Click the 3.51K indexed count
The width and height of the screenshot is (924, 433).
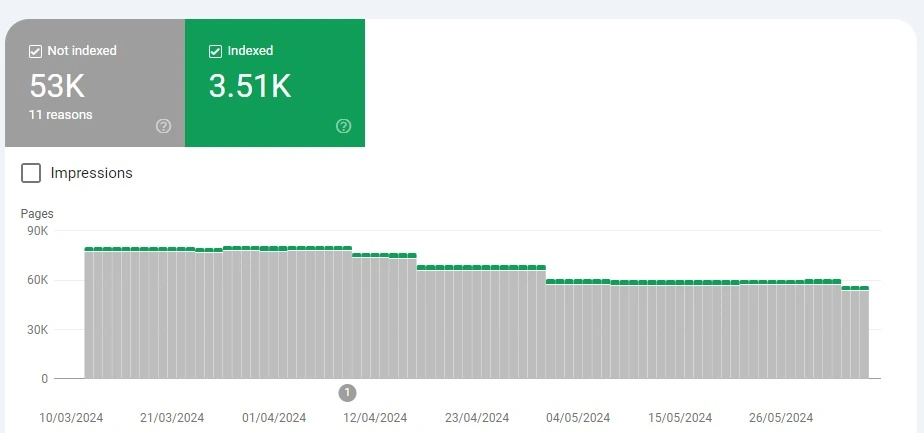click(249, 87)
